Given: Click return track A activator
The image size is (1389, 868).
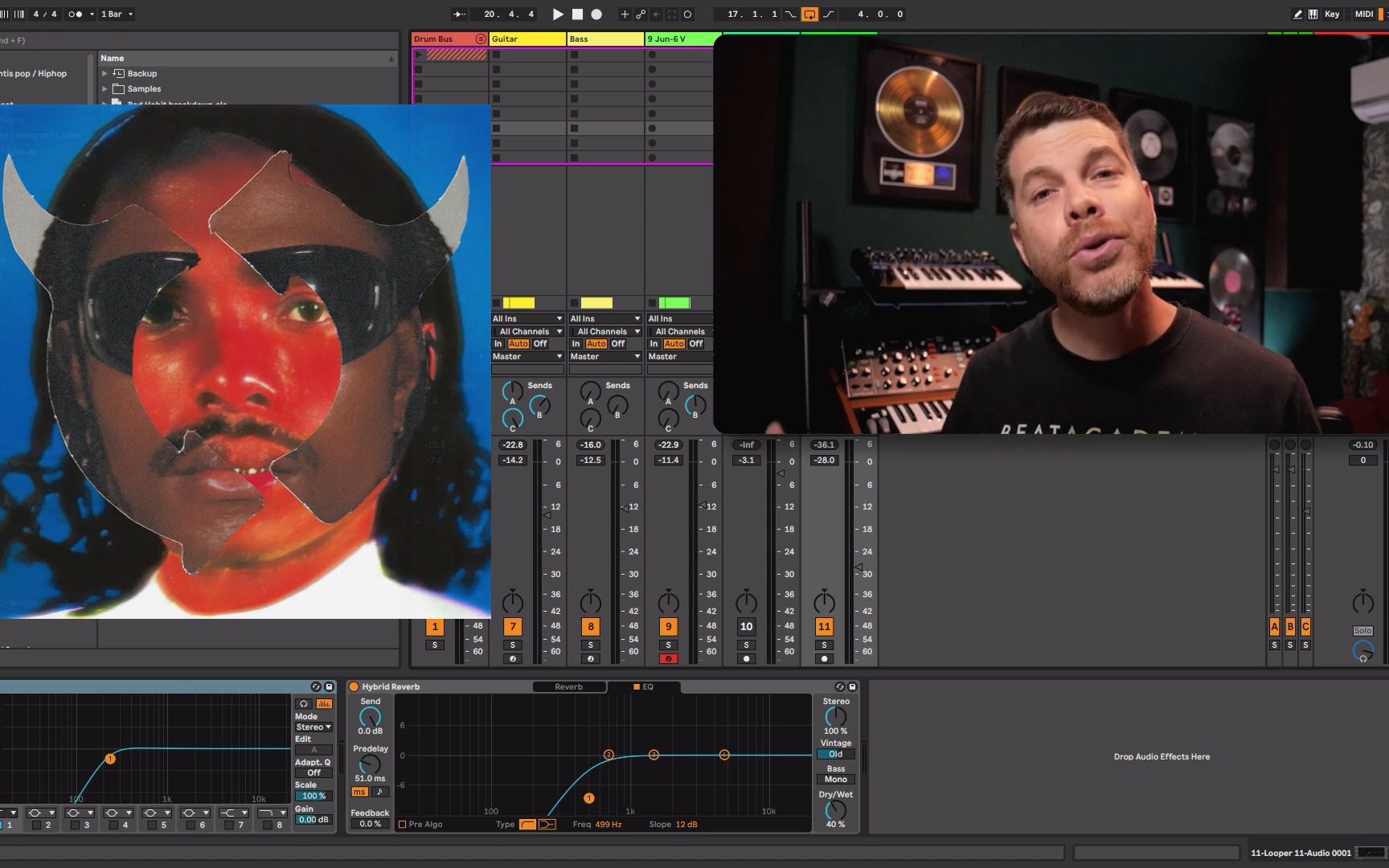Looking at the screenshot, I should click(x=1274, y=627).
